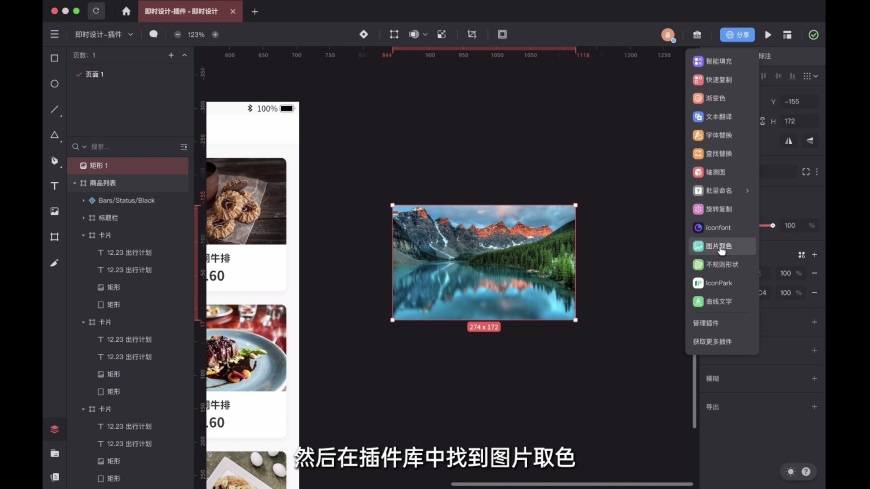Click the height field 172
This screenshot has width=870, height=489.
tap(798, 121)
